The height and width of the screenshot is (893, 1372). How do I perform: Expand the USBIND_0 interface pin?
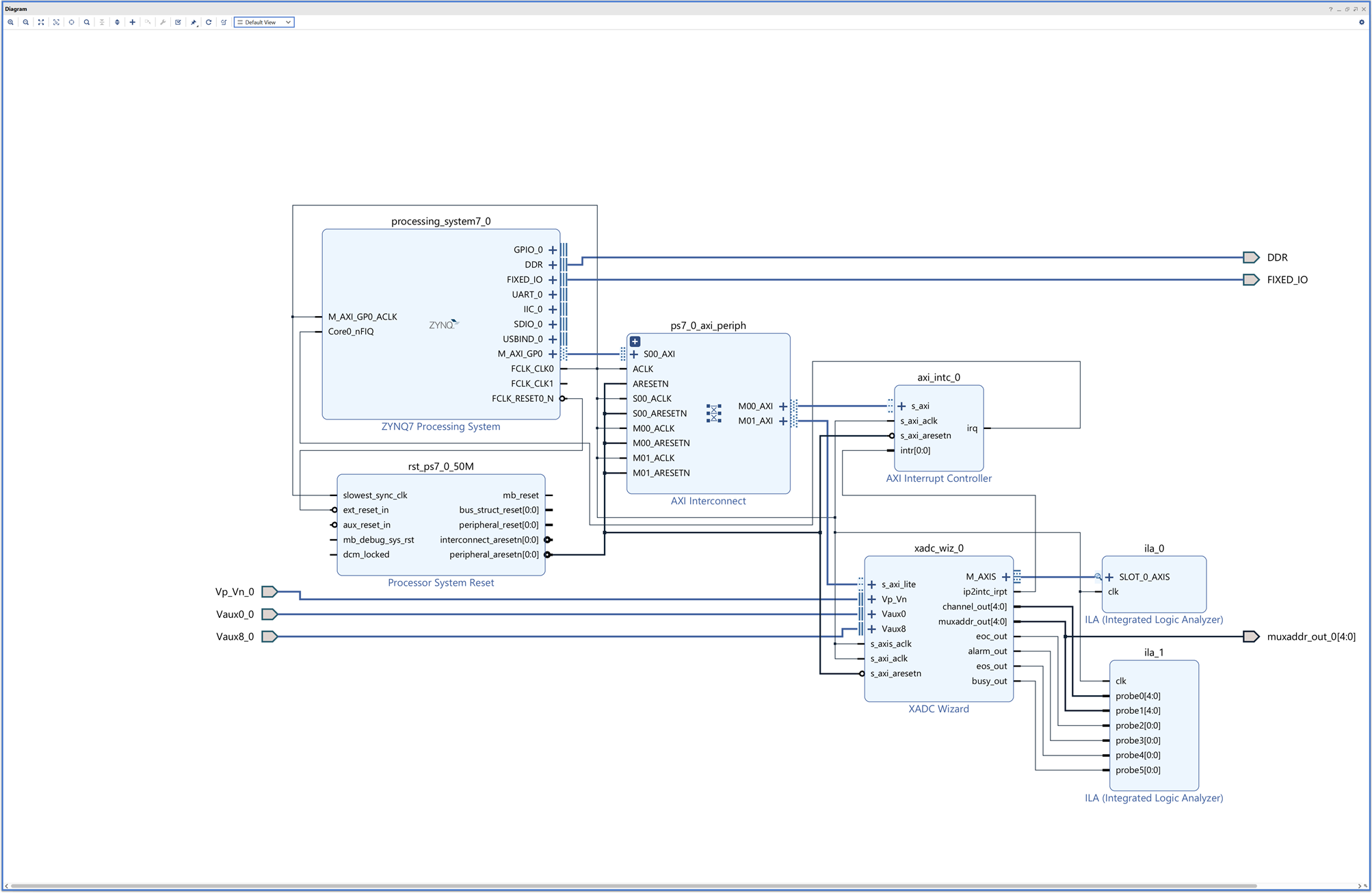(553, 339)
